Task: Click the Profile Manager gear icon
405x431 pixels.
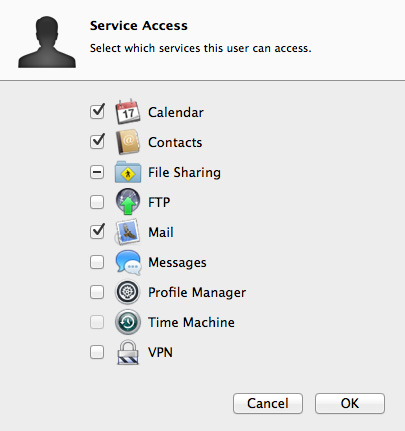Action: 128,292
